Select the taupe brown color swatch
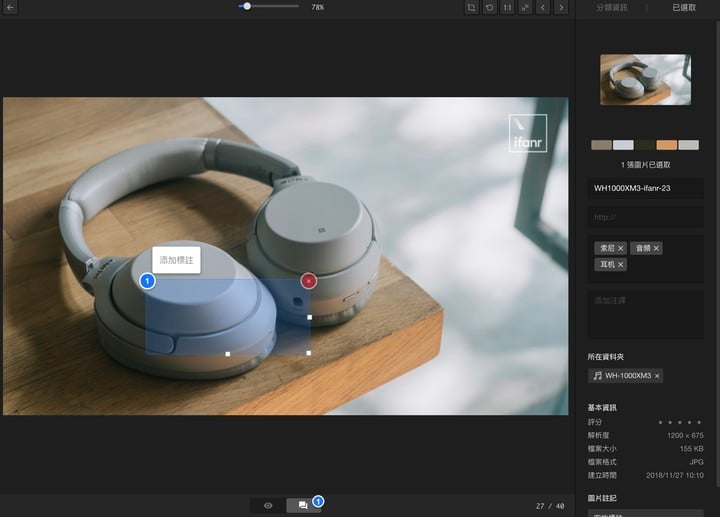The height and width of the screenshot is (517, 720). [x=601, y=145]
